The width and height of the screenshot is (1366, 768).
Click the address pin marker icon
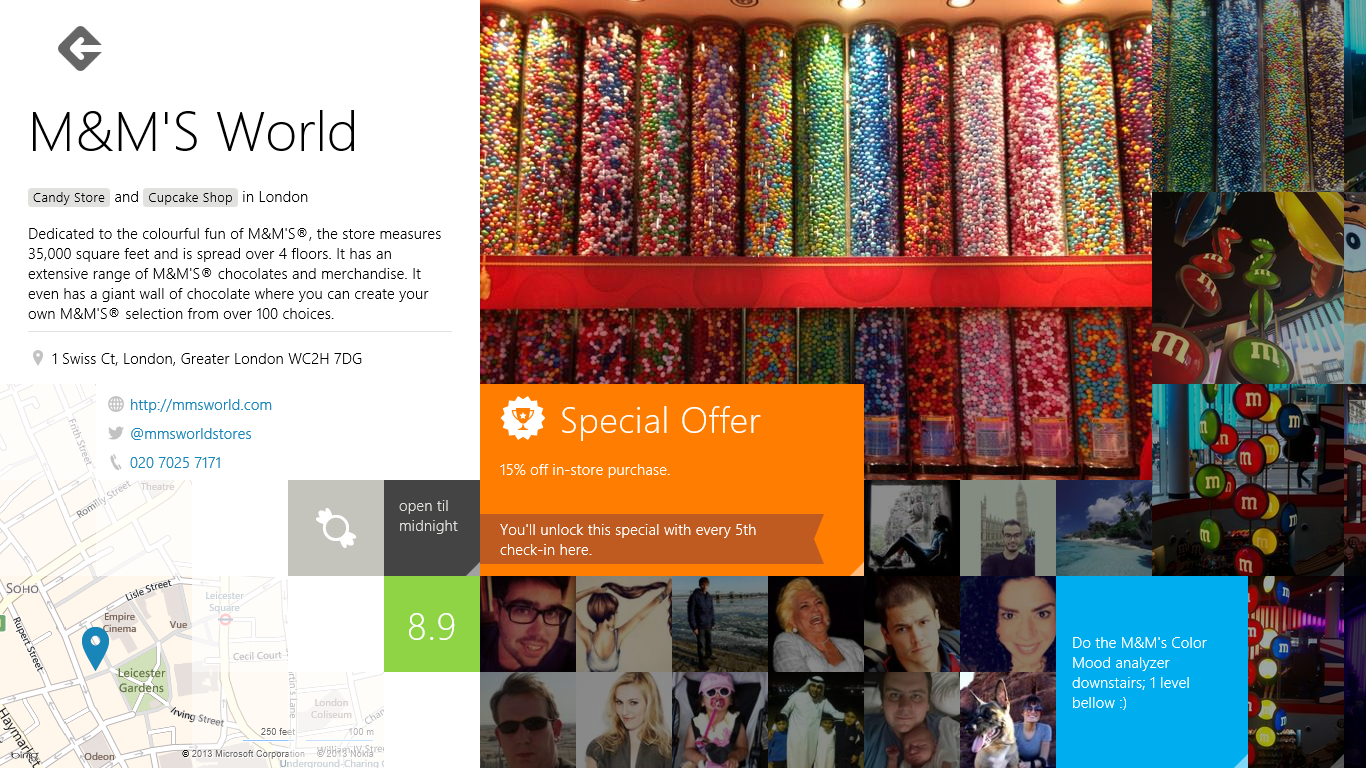[38, 358]
